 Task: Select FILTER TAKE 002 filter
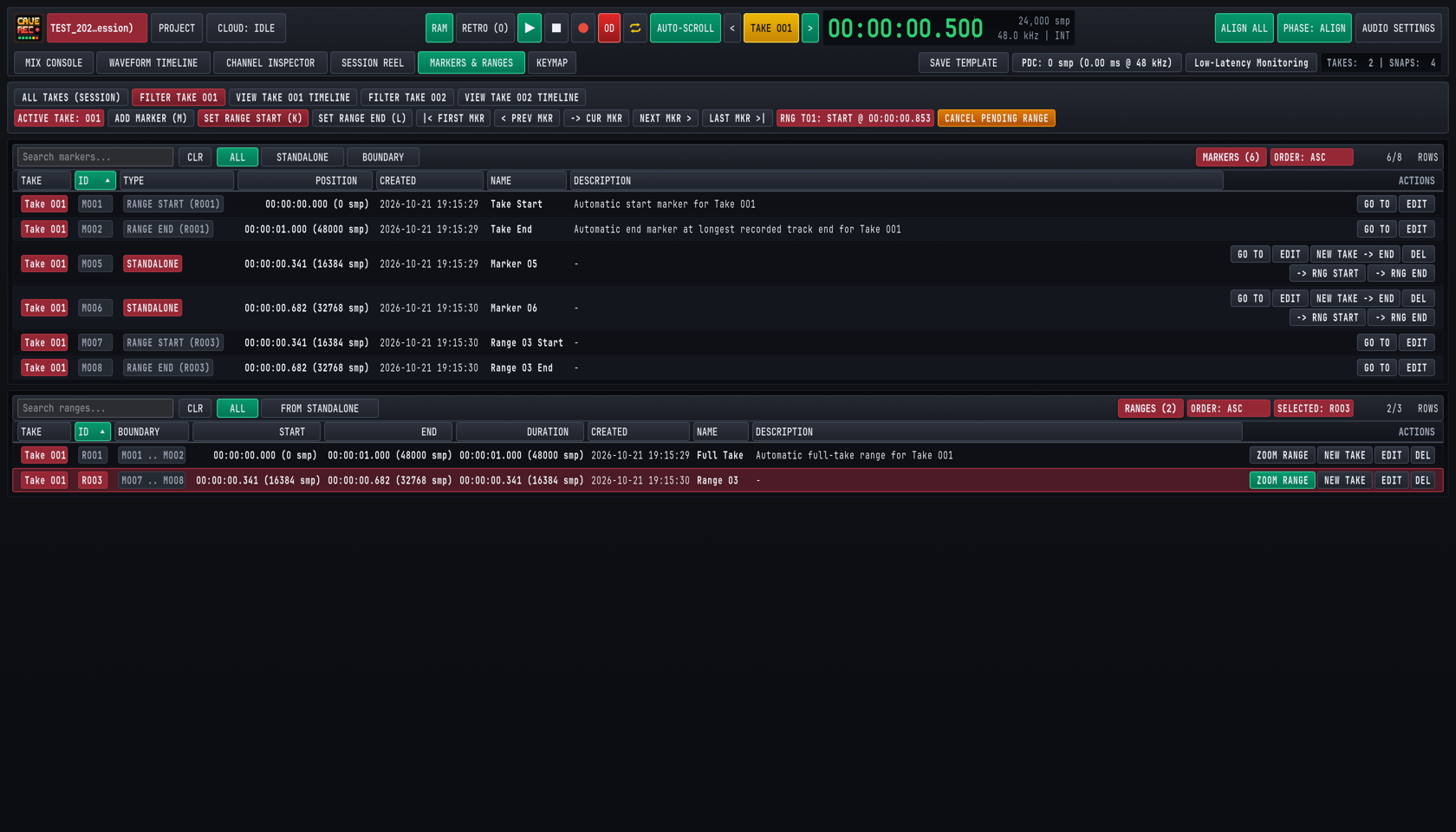pos(407,97)
